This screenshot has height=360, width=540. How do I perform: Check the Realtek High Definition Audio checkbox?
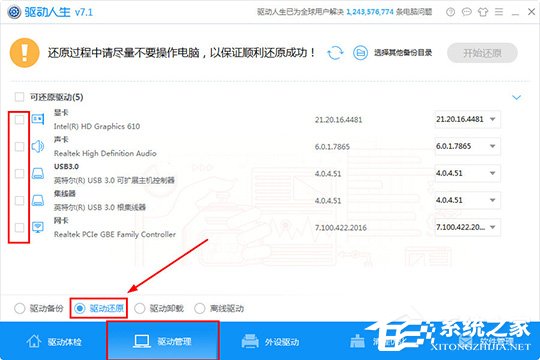(x=19, y=146)
